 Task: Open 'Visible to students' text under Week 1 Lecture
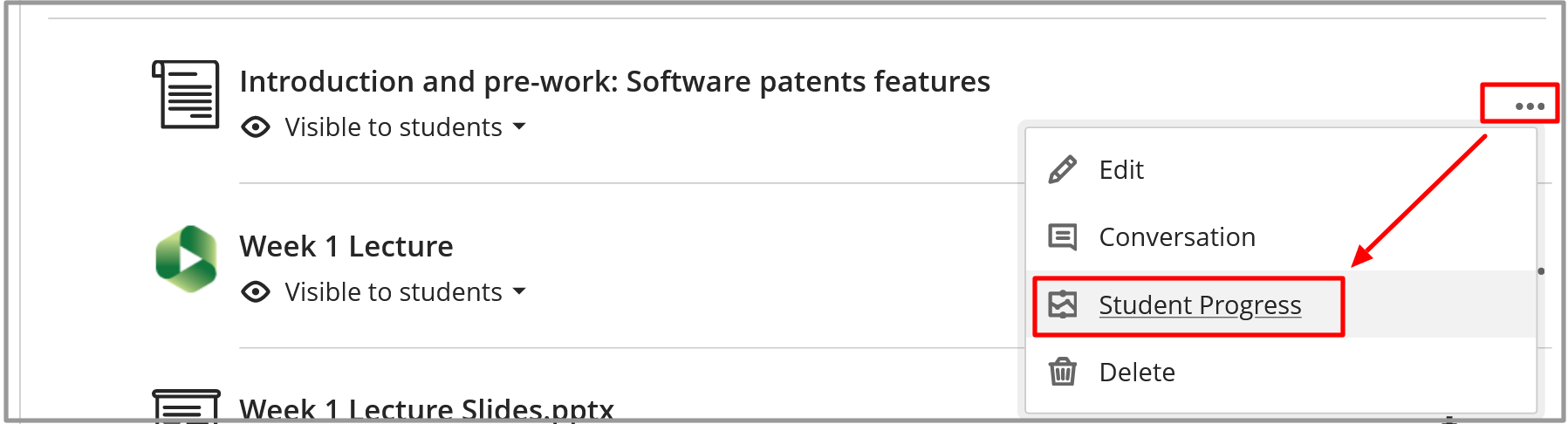(394, 291)
